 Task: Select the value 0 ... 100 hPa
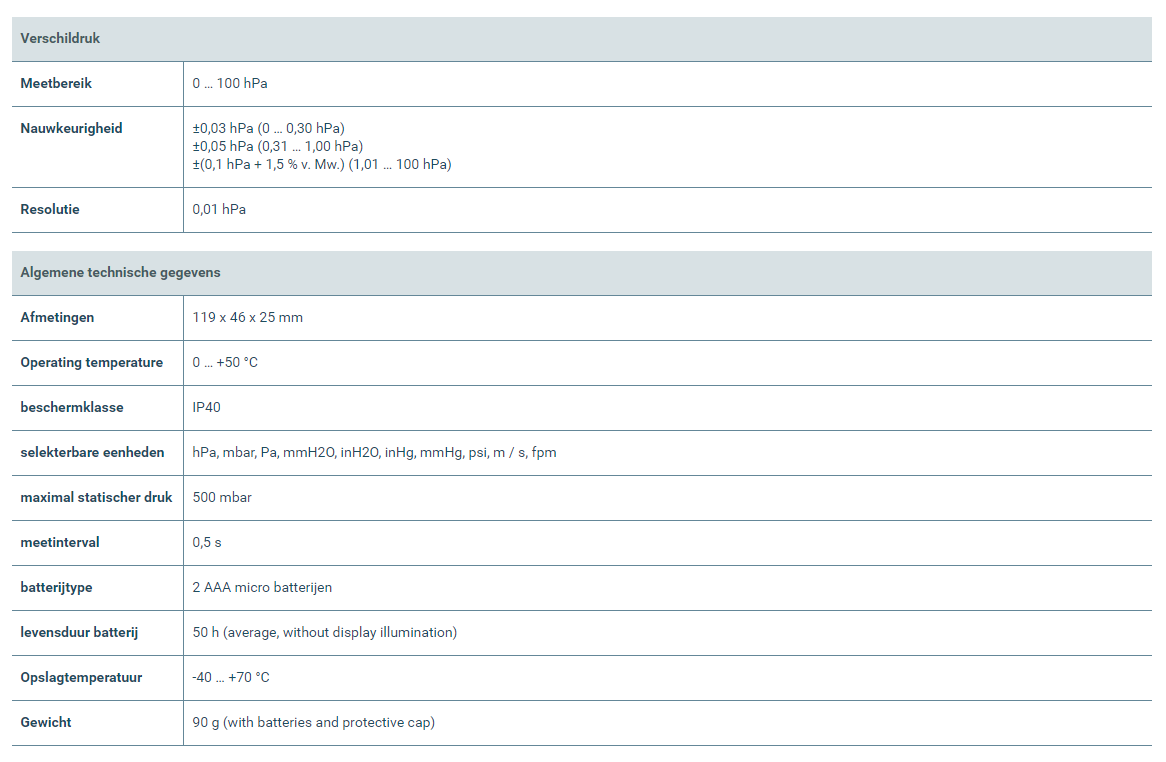[230, 83]
